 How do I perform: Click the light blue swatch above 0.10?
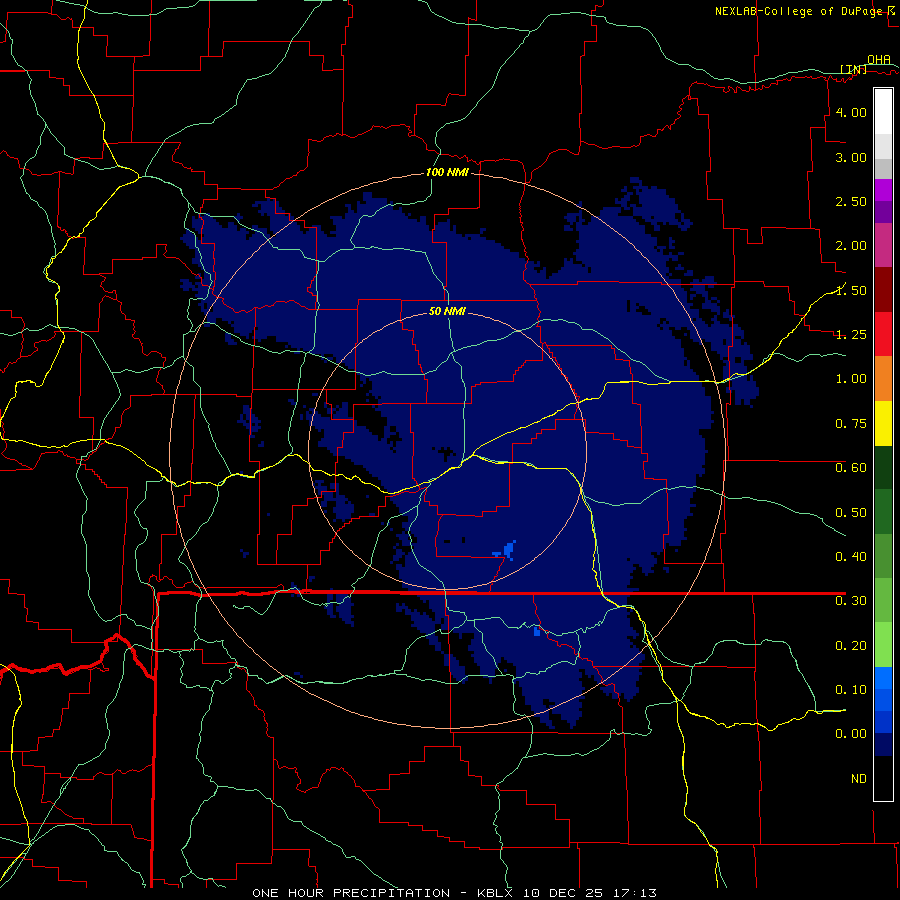click(883, 677)
